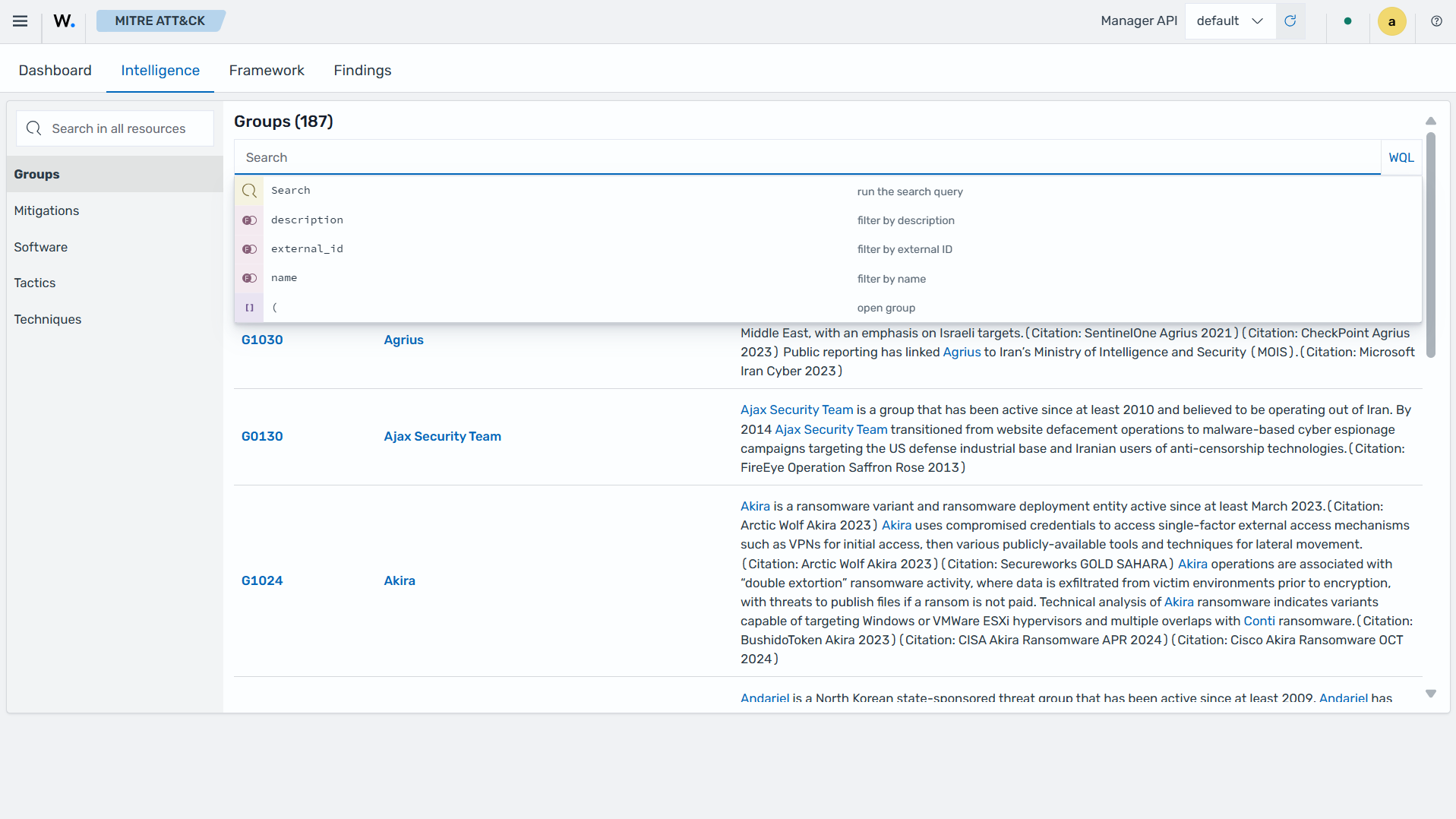The height and width of the screenshot is (819, 1456).
Task: Click the vertical scrollbar thumb
Action: [x=1431, y=245]
